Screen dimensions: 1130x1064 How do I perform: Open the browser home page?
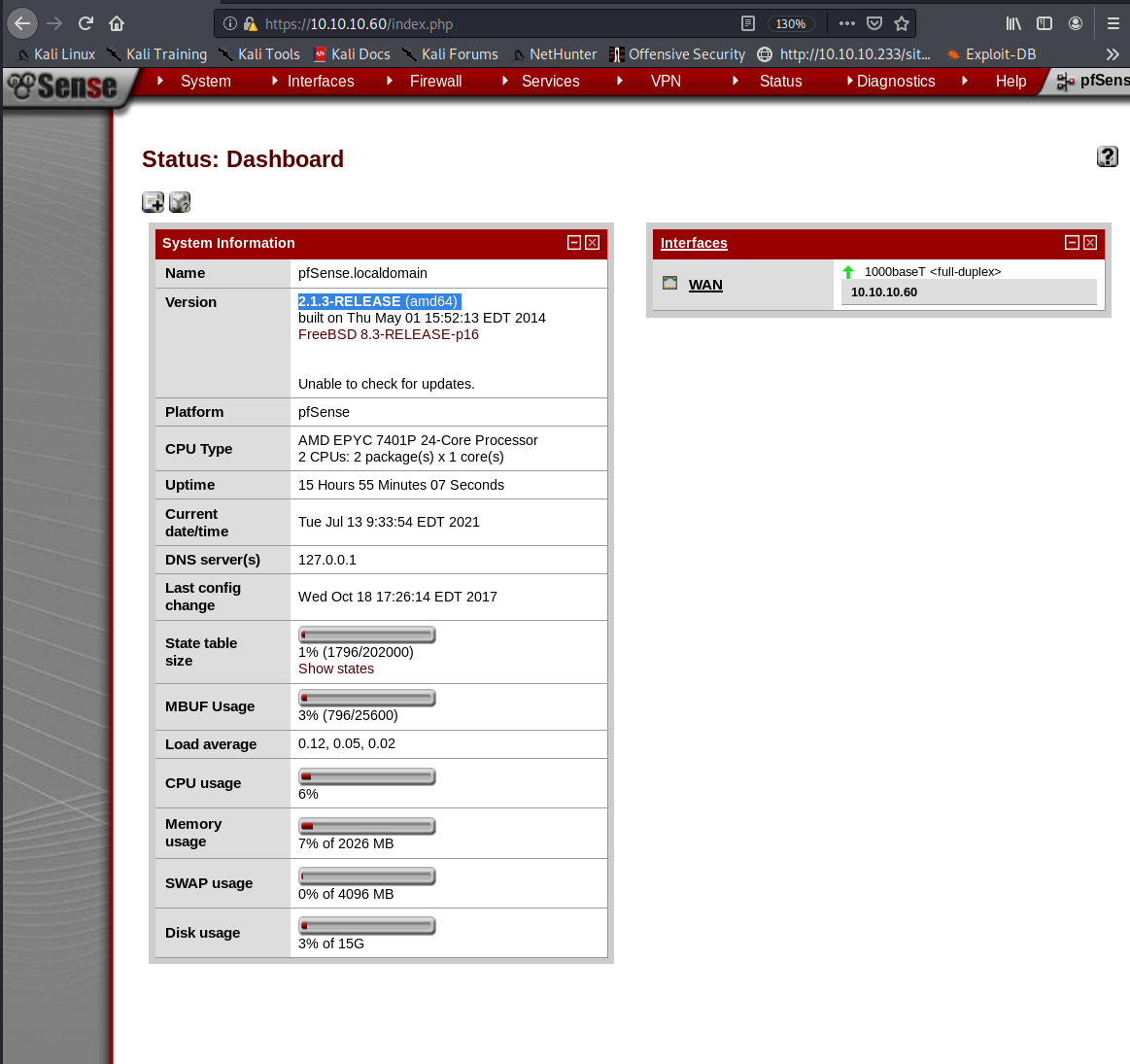click(117, 23)
